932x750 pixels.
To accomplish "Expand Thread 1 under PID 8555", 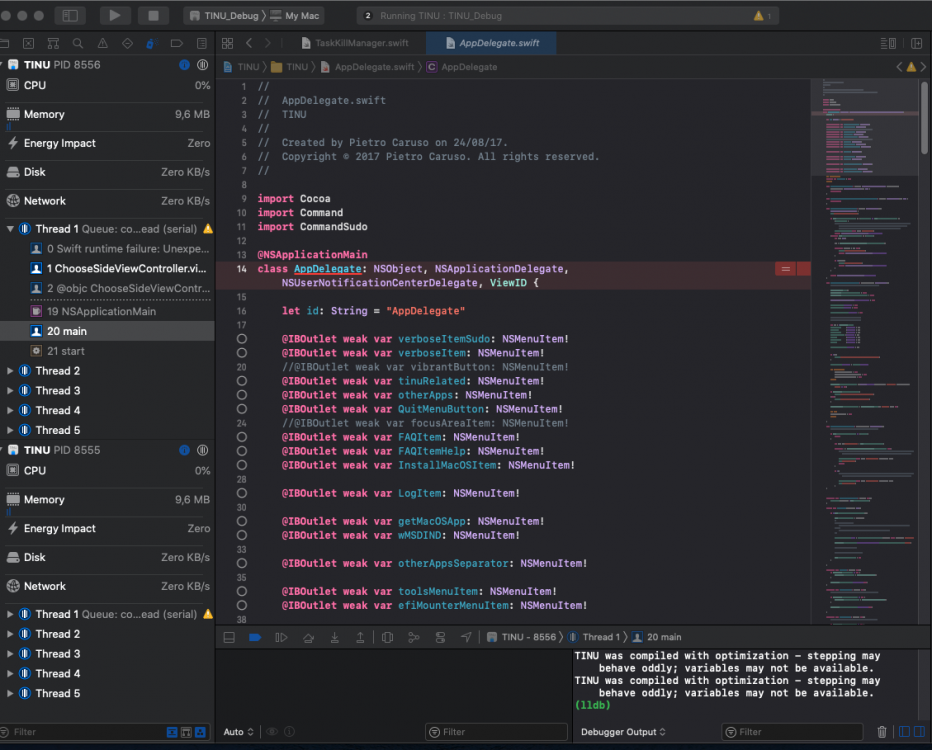I will [x=10, y=615].
